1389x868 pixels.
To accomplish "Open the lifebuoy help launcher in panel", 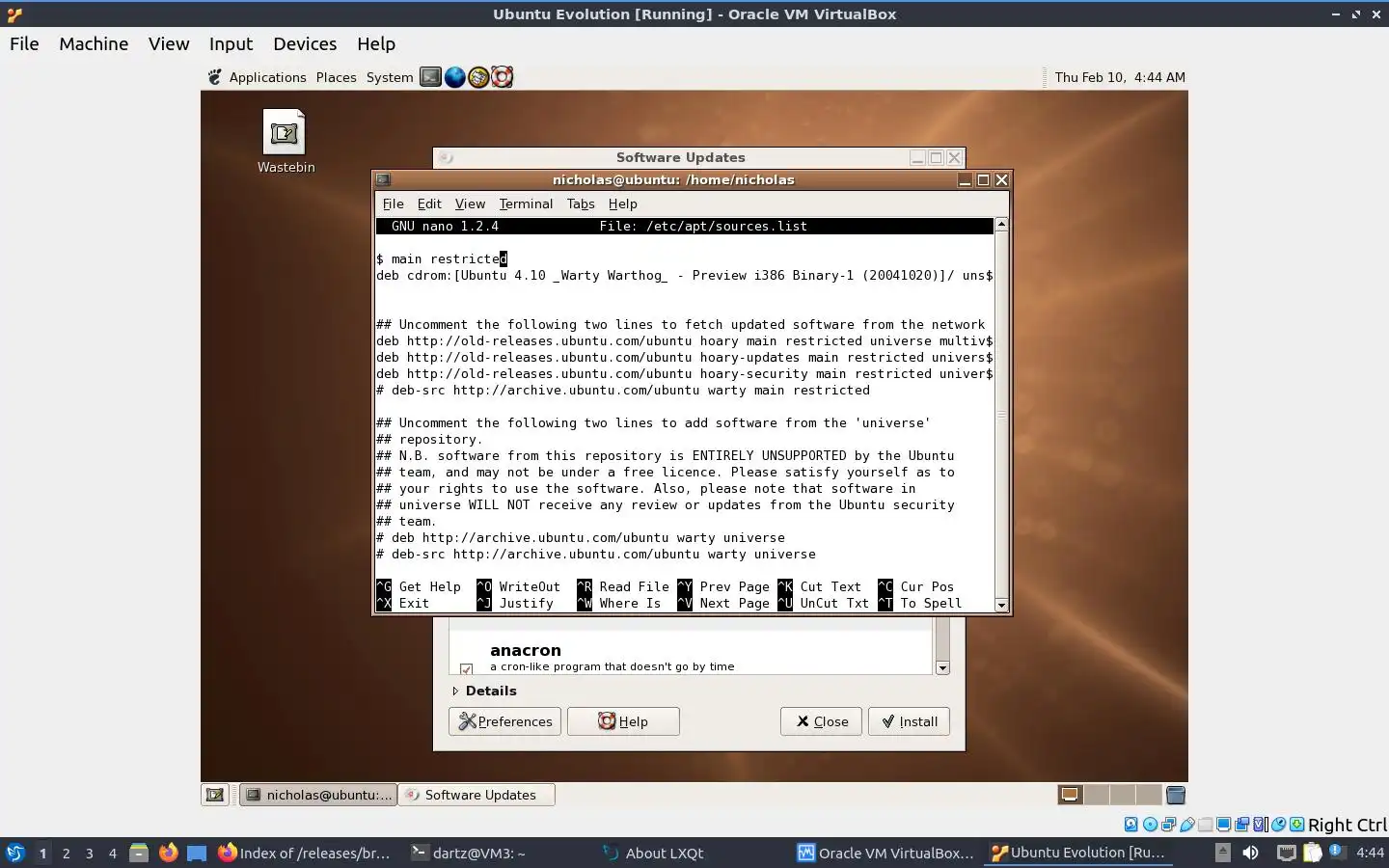I will [502, 77].
